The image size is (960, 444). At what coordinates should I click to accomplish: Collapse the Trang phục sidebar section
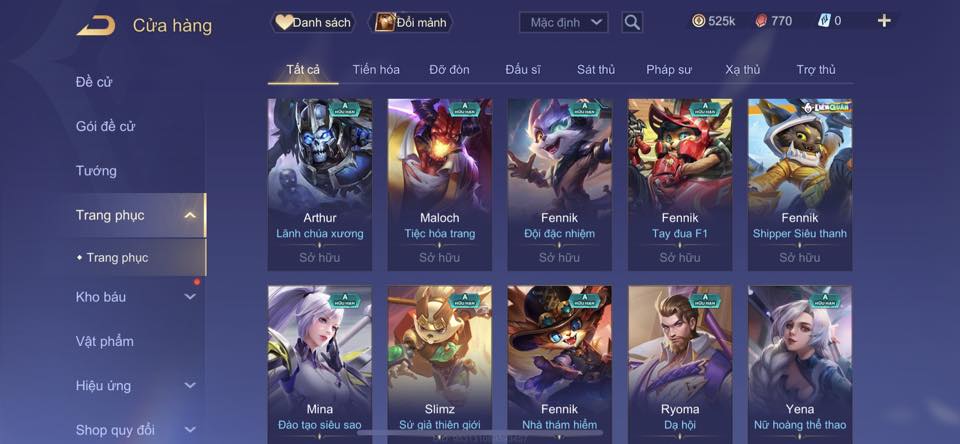[x=190, y=215]
